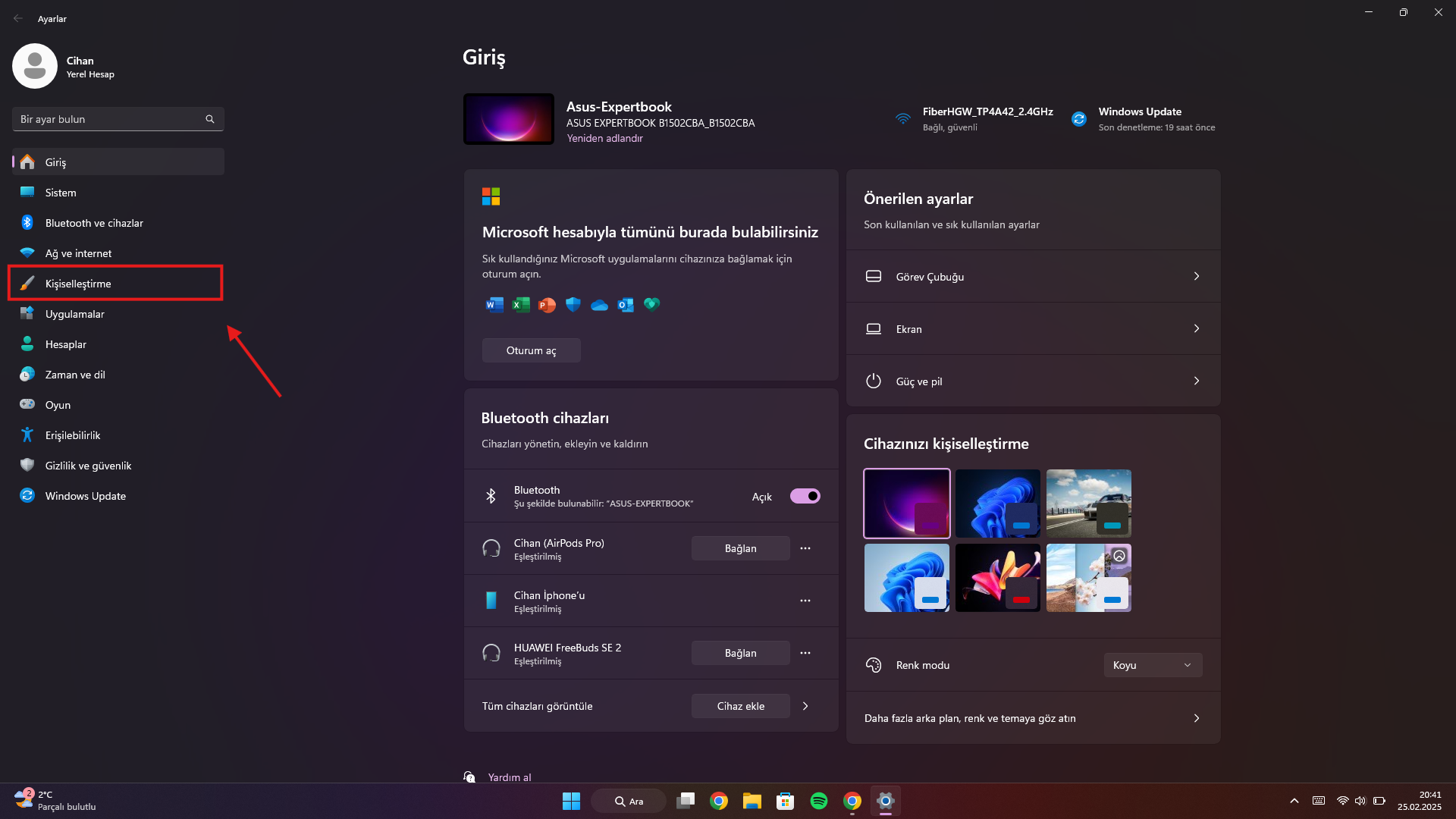Click the Bir ayar bulun search field

[x=106, y=119]
